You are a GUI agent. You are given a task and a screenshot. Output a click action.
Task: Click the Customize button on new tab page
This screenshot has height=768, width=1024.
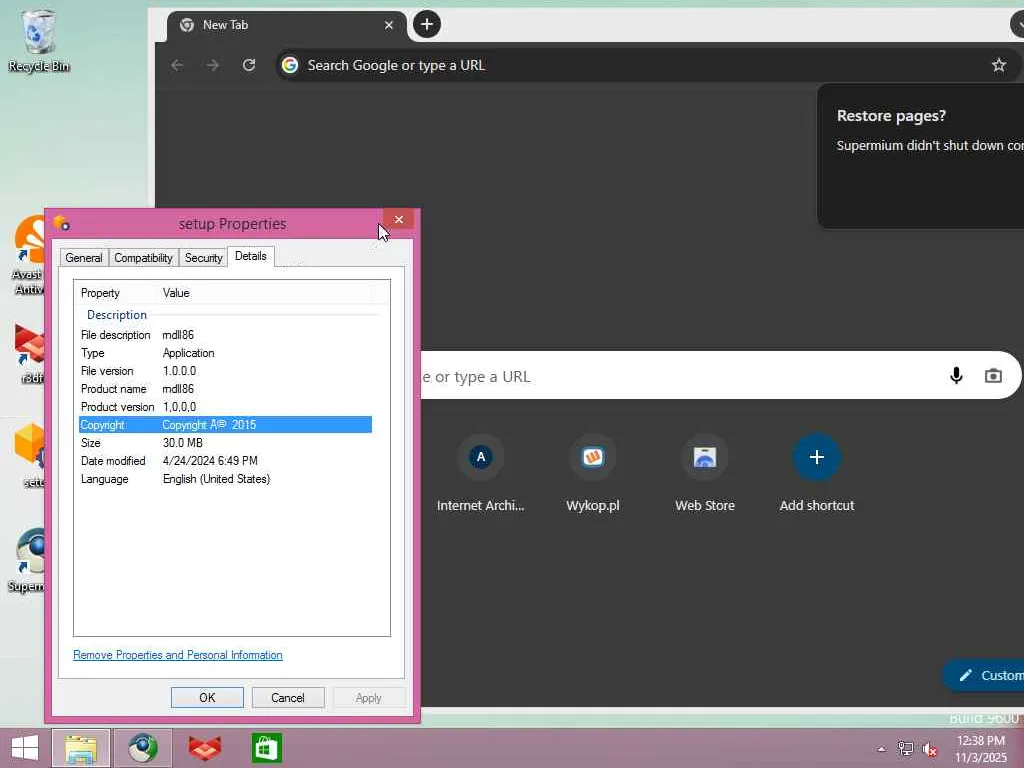[x=984, y=675]
